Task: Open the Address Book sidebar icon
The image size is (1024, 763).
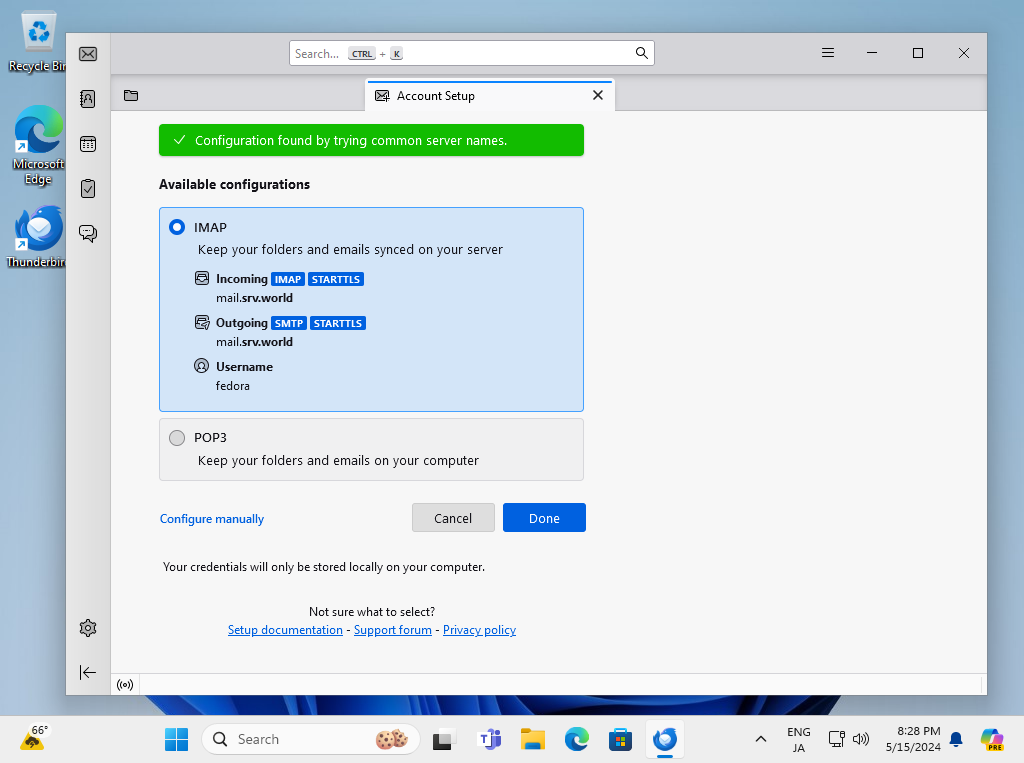Action: pos(88,99)
